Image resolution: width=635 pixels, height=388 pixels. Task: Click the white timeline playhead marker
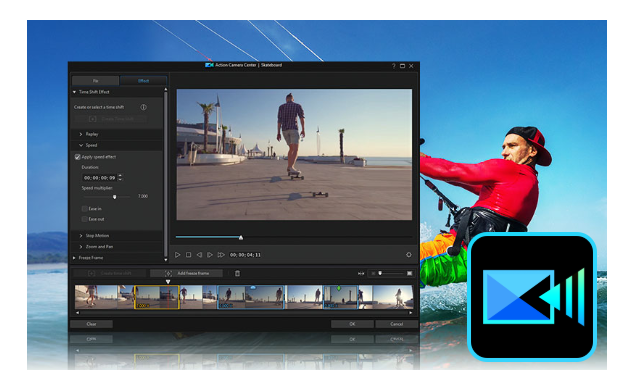click(168, 281)
